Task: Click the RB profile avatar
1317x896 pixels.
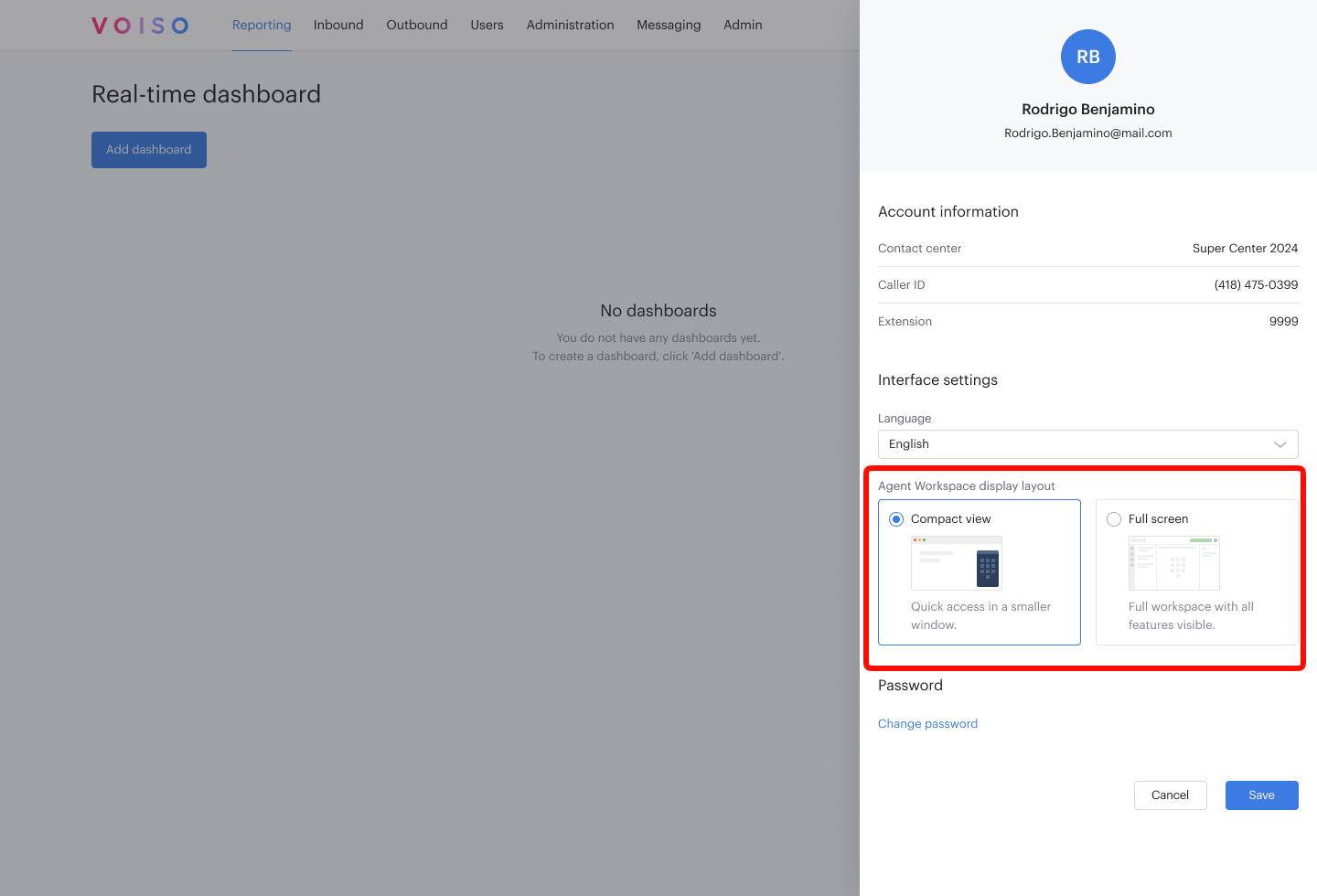Action: click(x=1088, y=57)
